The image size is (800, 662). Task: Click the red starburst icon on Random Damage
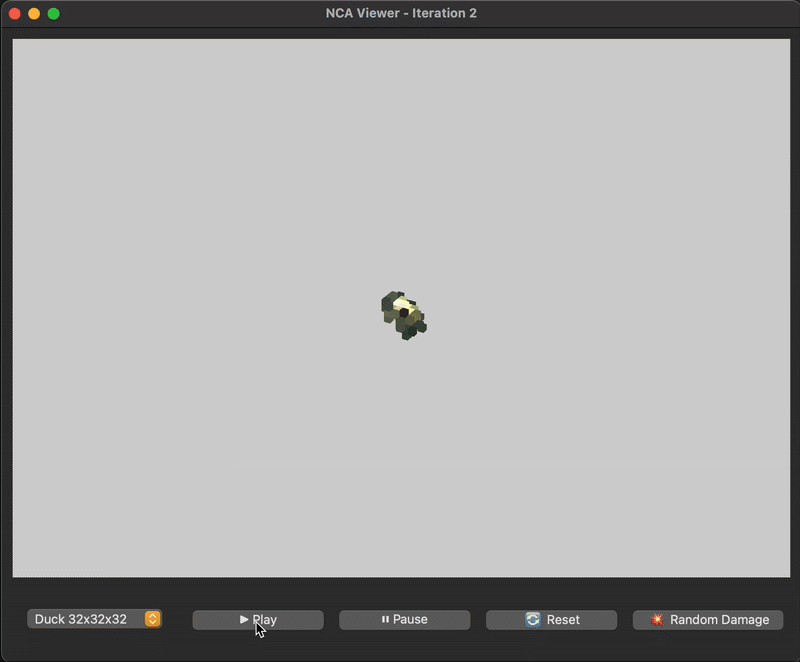(x=657, y=620)
